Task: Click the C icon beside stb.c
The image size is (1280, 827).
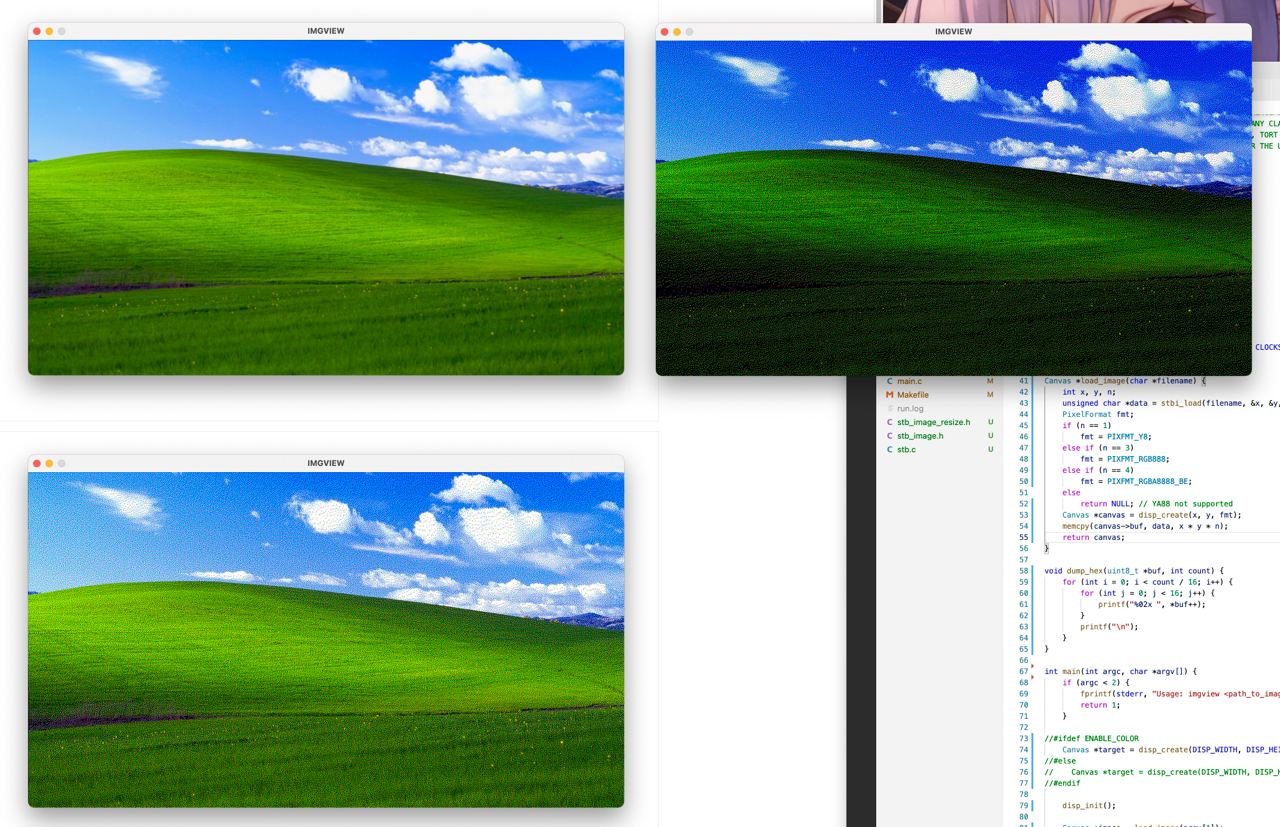Action: [x=889, y=450]
